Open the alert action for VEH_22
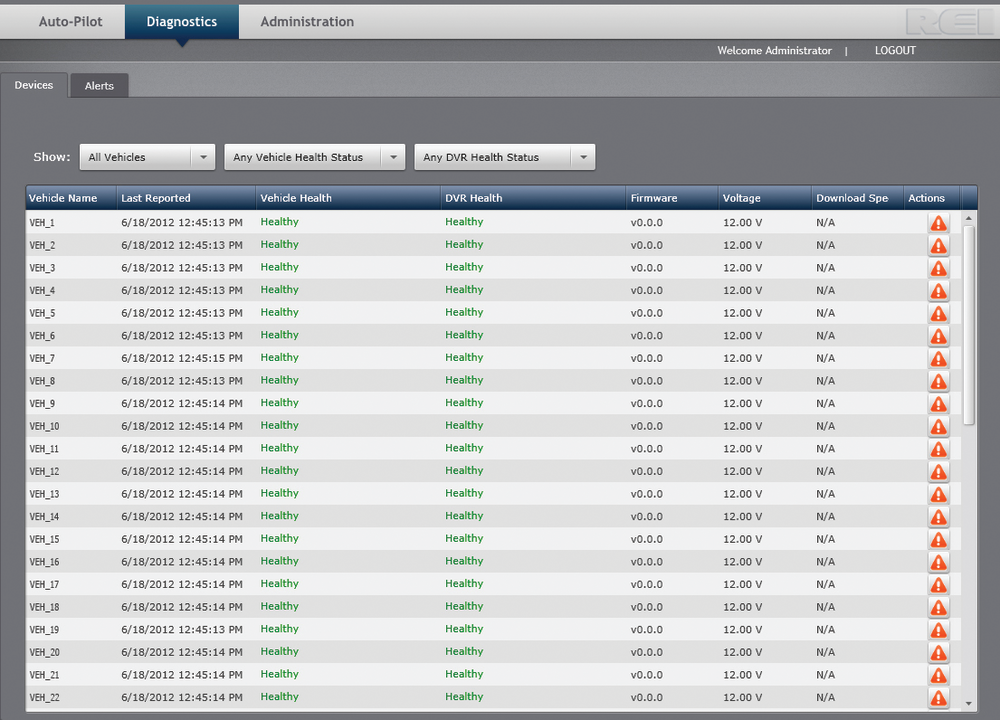The image size is (1000, 720). [x=938, y=698]
